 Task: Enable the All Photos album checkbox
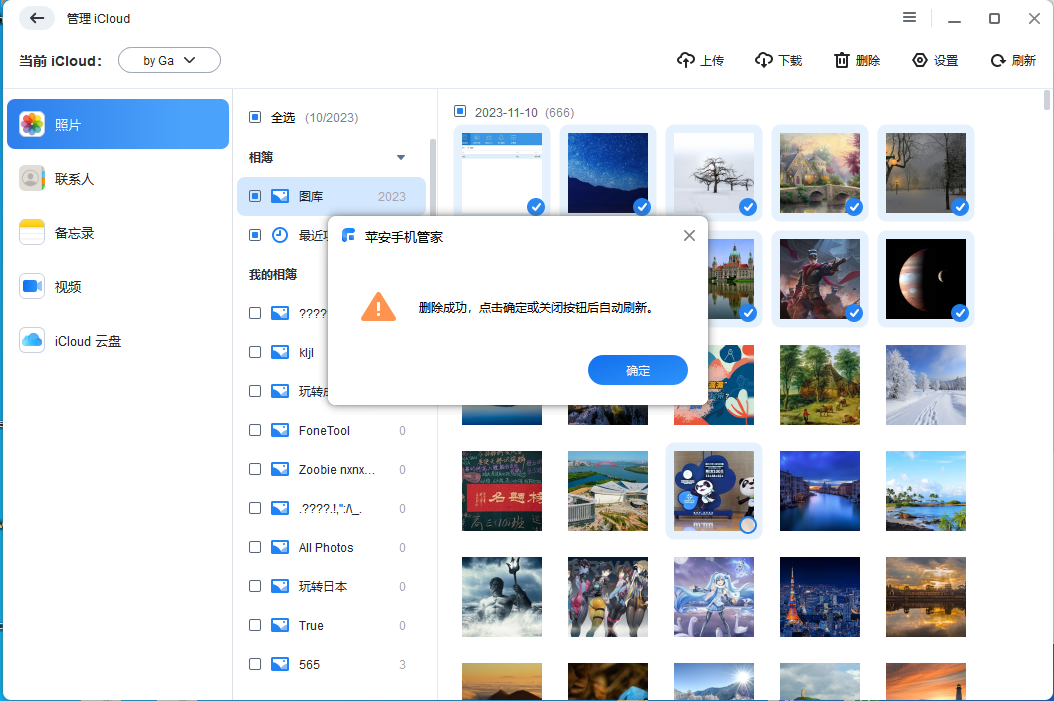[x=255, y=547]
